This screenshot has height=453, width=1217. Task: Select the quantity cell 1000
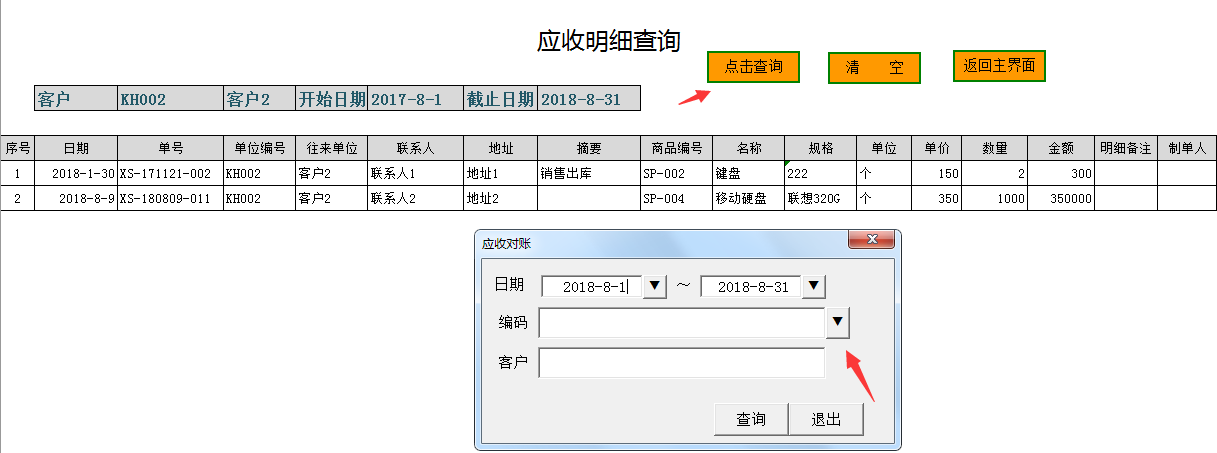(x=995, y=198)
